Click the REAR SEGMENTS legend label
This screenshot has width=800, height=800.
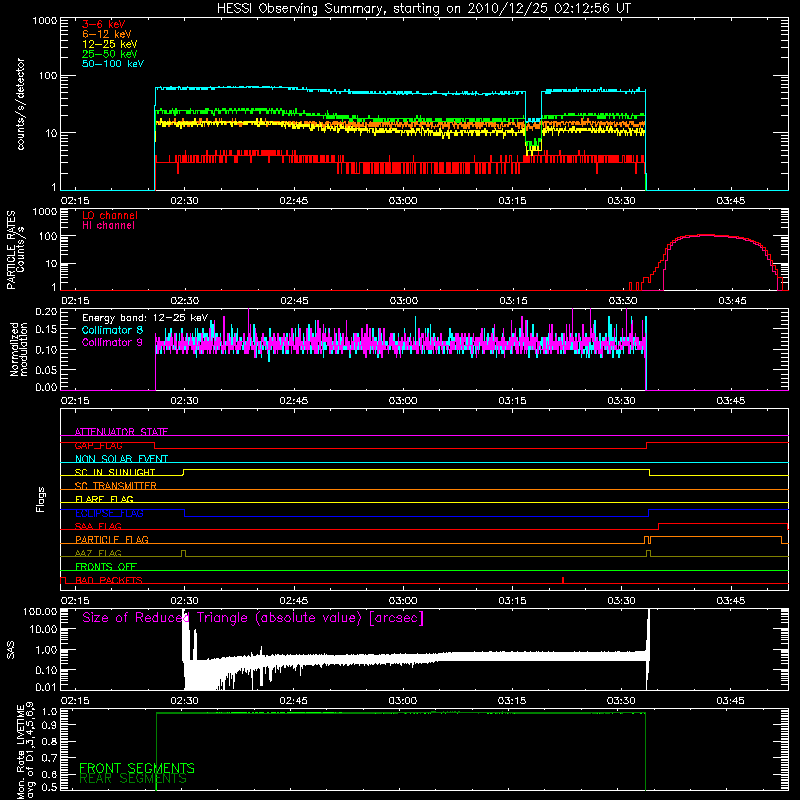[133, 779]
